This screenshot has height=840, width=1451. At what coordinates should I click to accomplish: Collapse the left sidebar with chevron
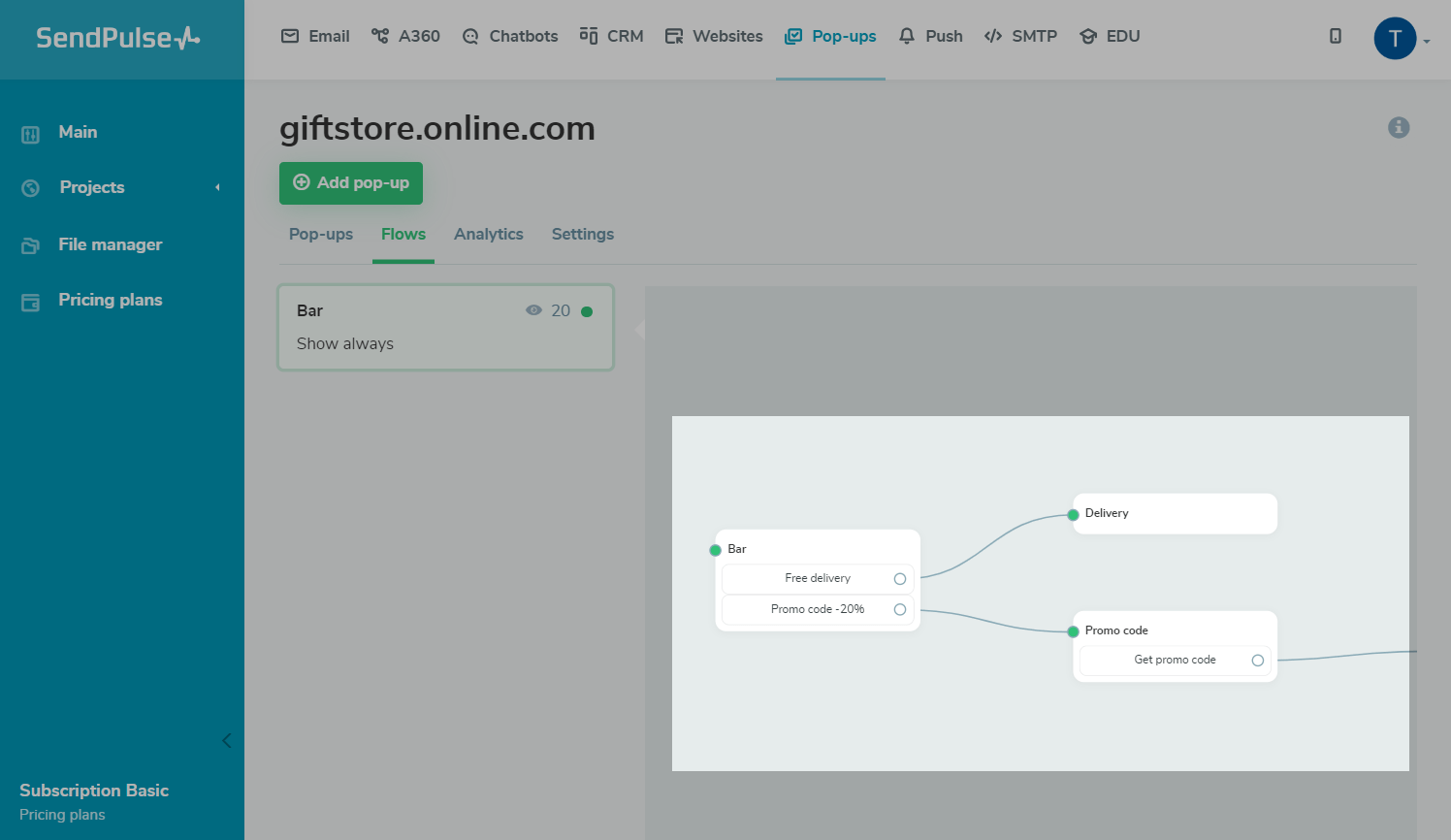point(226,741)
